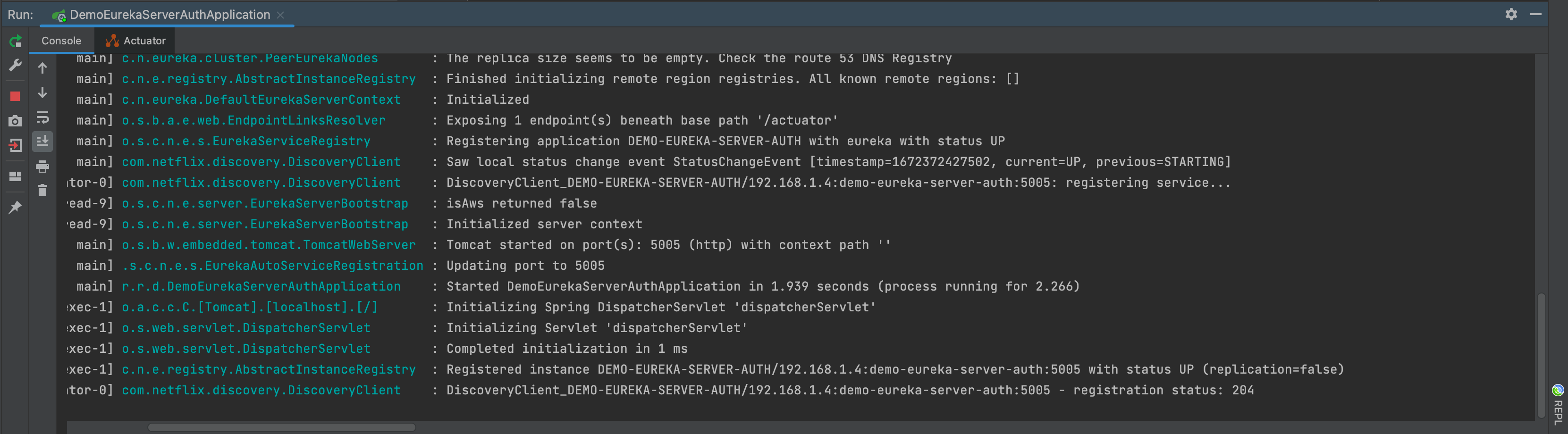
Task: Toggle soft-wrap in the console
Action: (42, 117)
